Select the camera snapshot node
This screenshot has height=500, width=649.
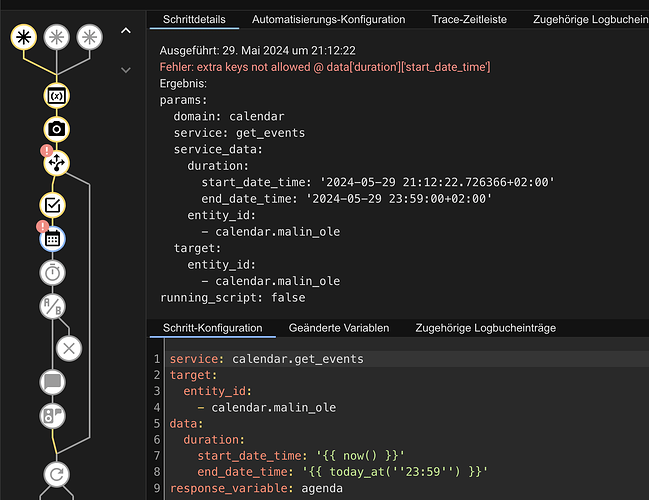point(57,130)
